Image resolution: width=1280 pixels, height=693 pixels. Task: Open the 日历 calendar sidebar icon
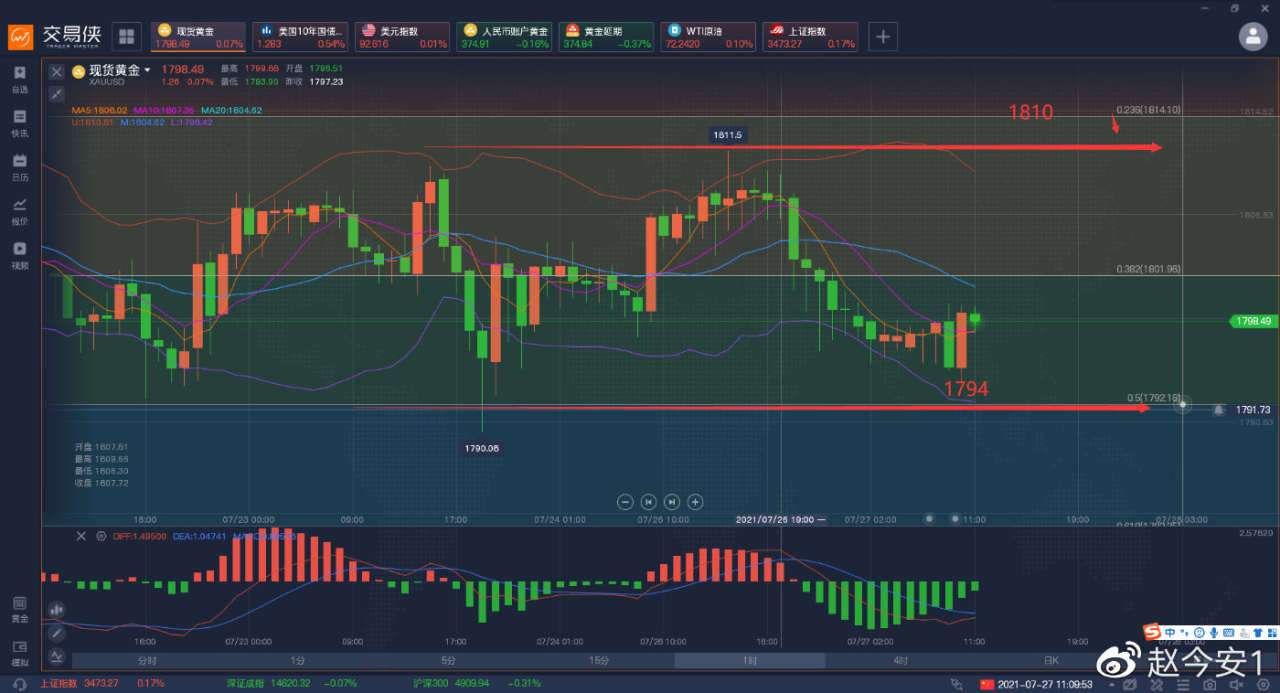point(20,166)
